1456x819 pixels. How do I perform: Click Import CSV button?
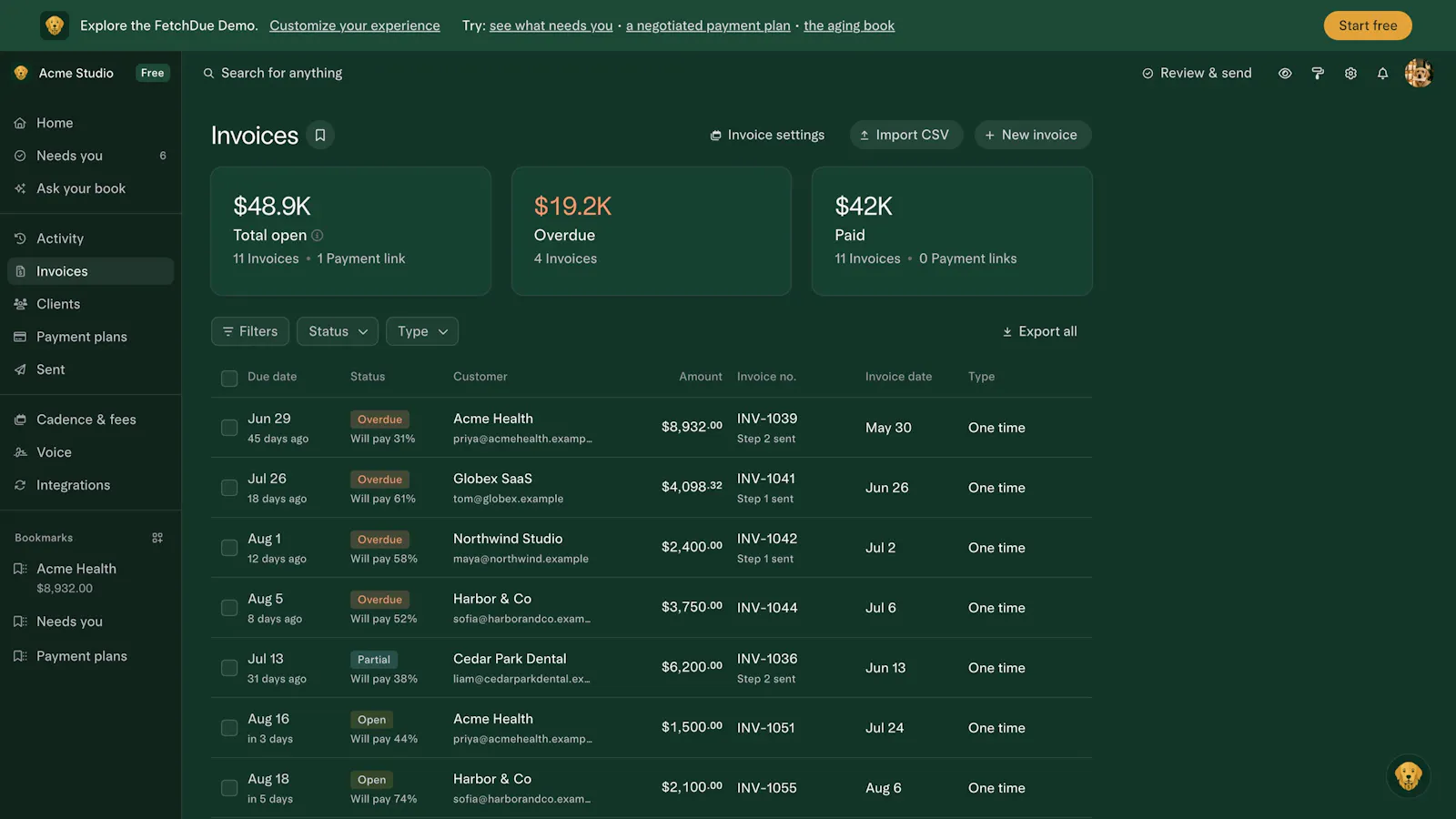point(906,135)
